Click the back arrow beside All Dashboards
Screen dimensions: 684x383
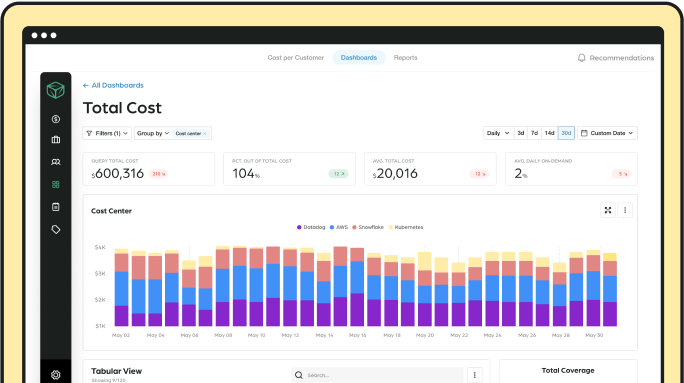(x=86, y=85)
